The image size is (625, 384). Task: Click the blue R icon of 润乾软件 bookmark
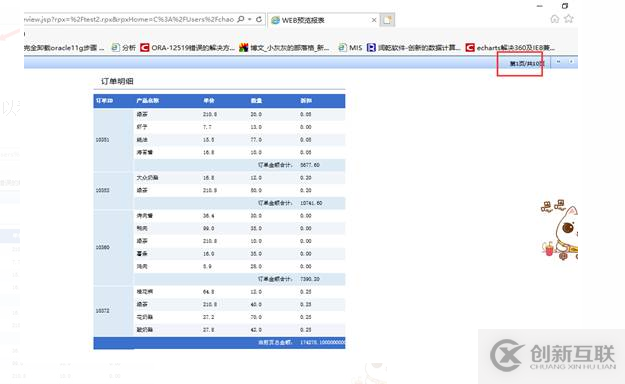[x=371, y=48]
